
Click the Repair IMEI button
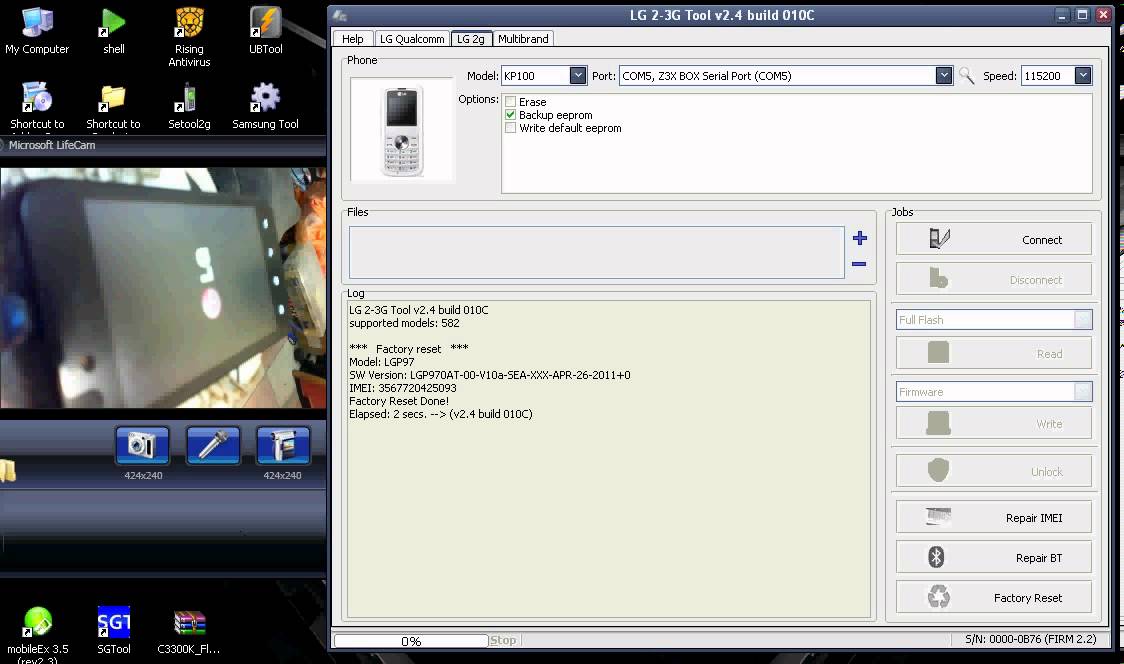click(994, 517)
